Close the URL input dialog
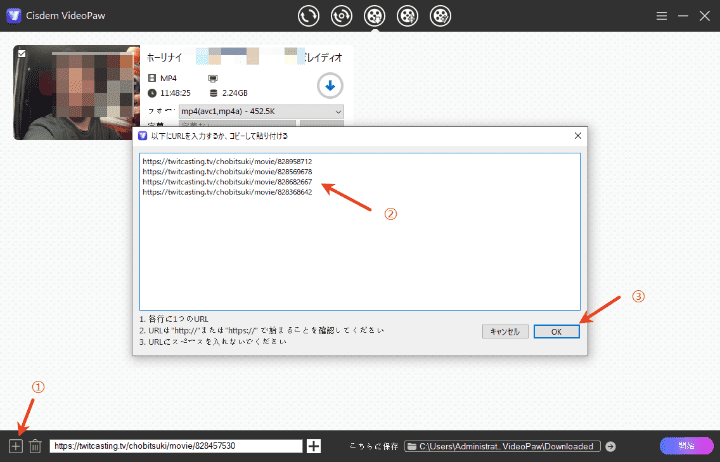720x462 pixels. point(578,135)
